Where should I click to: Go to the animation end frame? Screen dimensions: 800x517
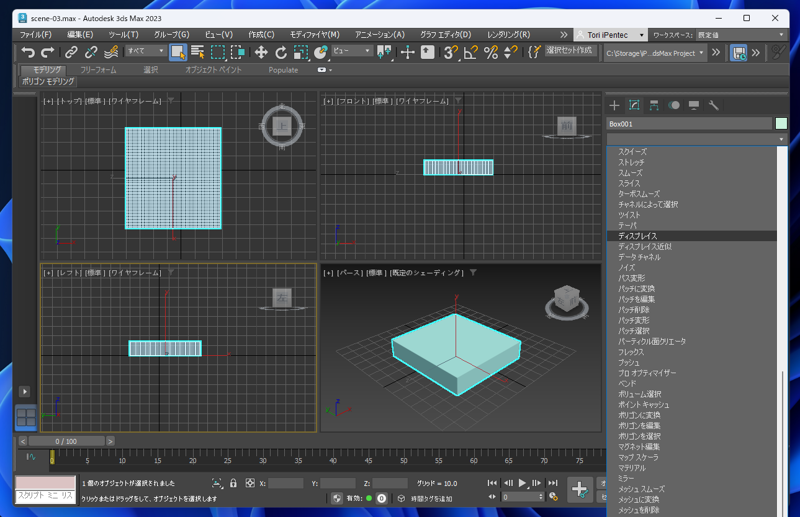553,483
